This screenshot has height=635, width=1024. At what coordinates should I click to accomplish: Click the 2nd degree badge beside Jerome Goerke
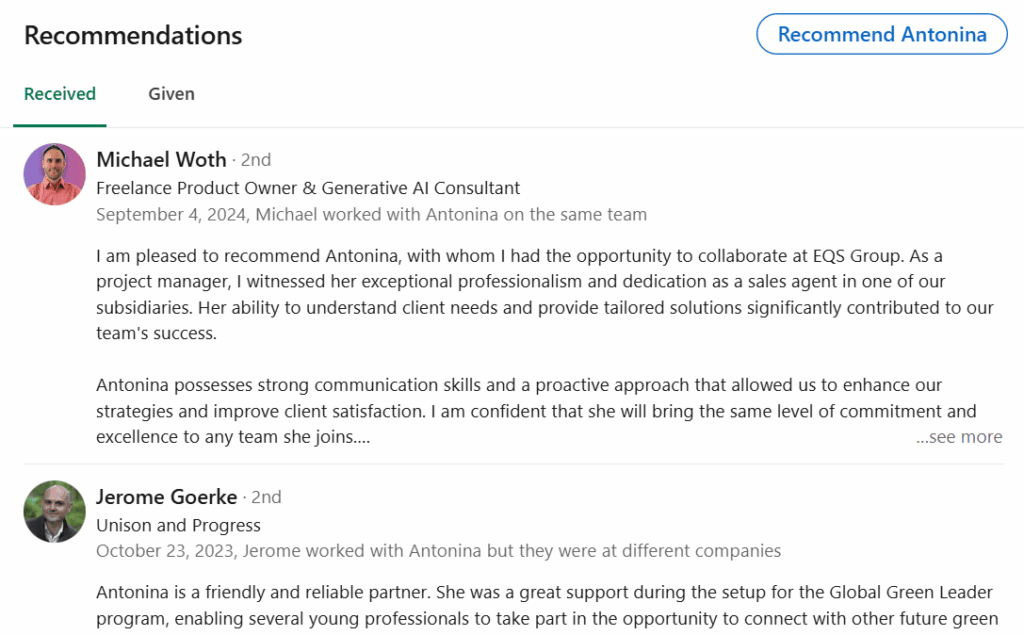click(266, 497)
